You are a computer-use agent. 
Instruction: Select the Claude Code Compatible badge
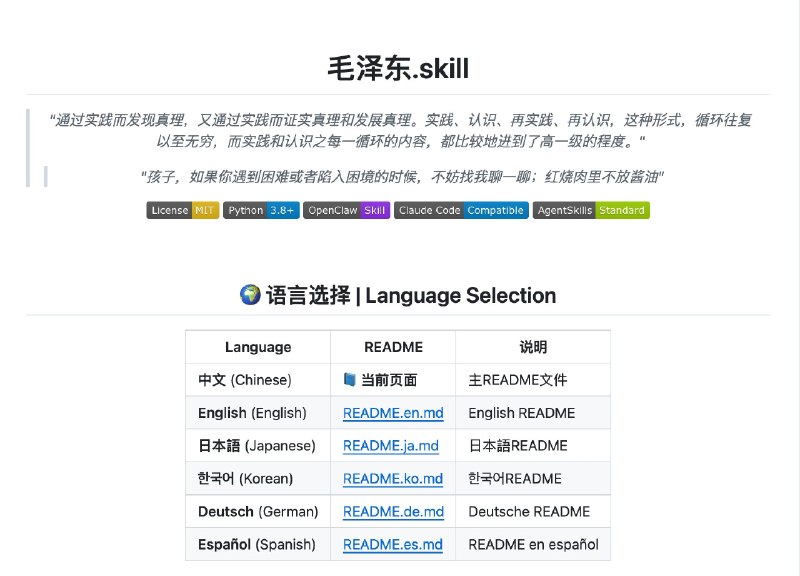460,210
